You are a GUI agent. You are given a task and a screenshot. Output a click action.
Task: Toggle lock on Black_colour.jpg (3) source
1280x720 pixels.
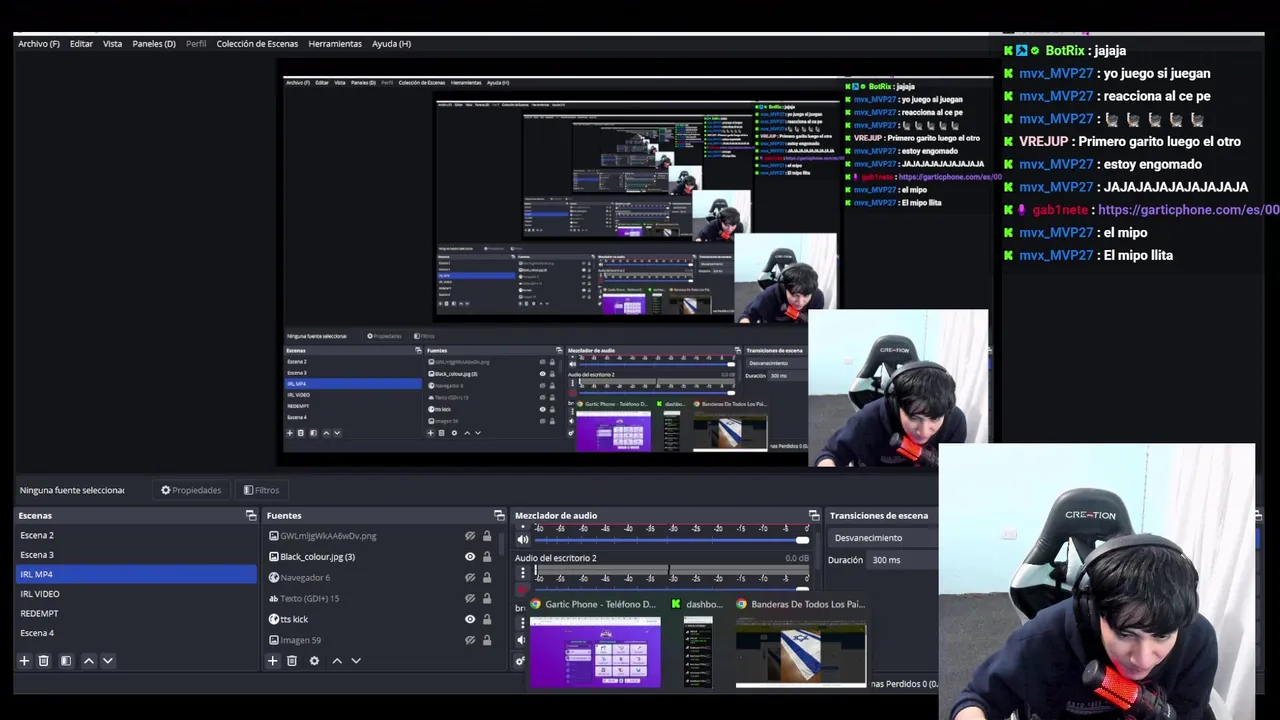coord(487,557)
